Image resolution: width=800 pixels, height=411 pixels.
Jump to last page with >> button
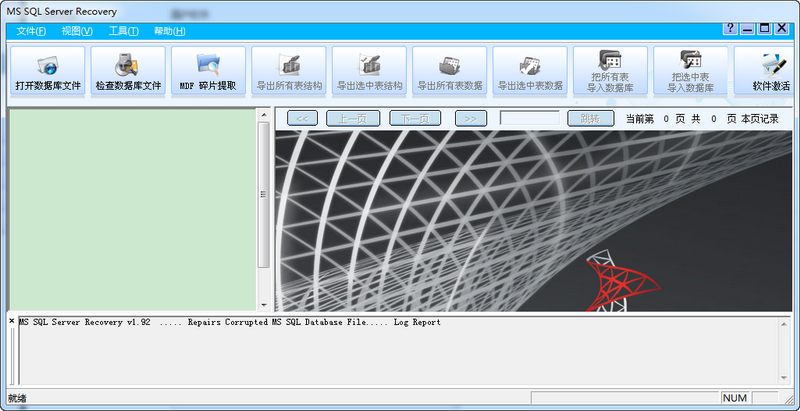(470, 119)
